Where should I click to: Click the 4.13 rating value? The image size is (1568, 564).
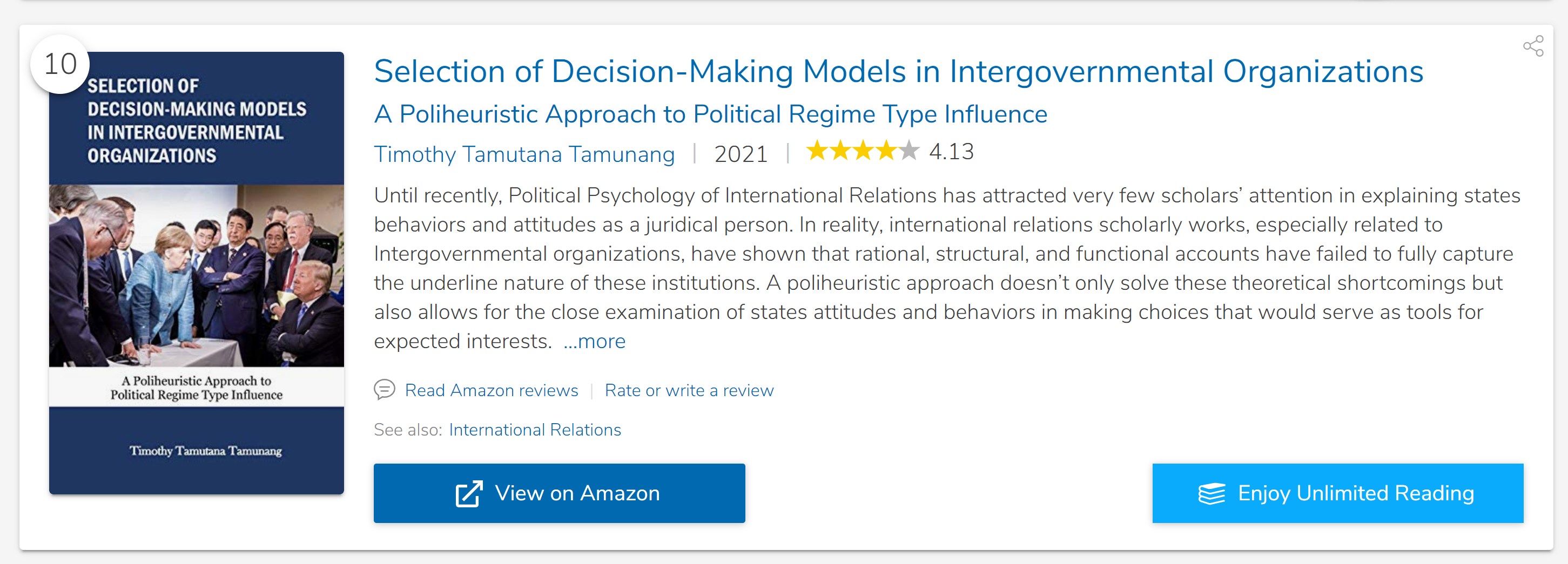(951, 152)
